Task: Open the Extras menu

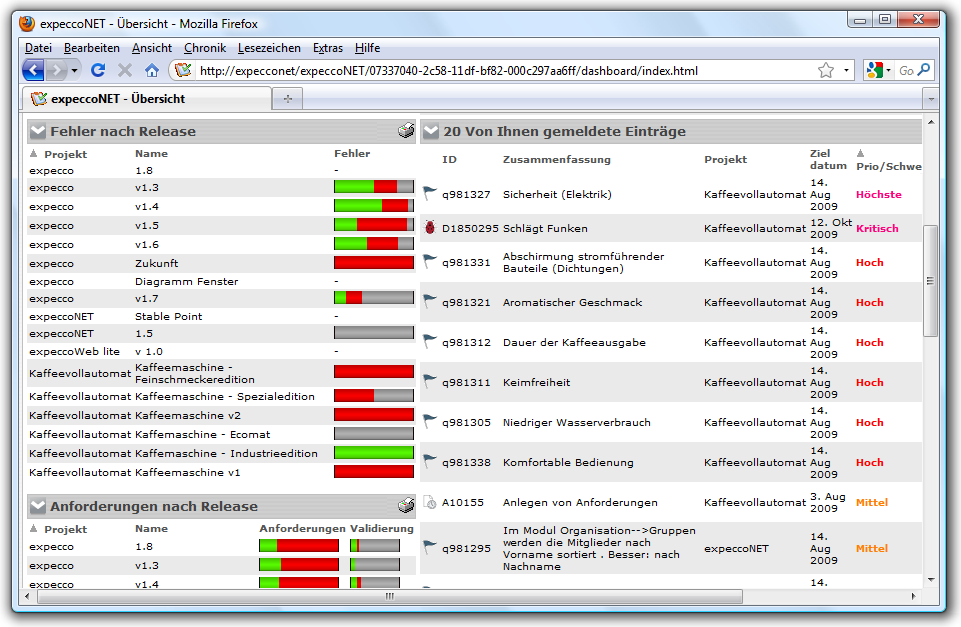Action: (327, 48)
